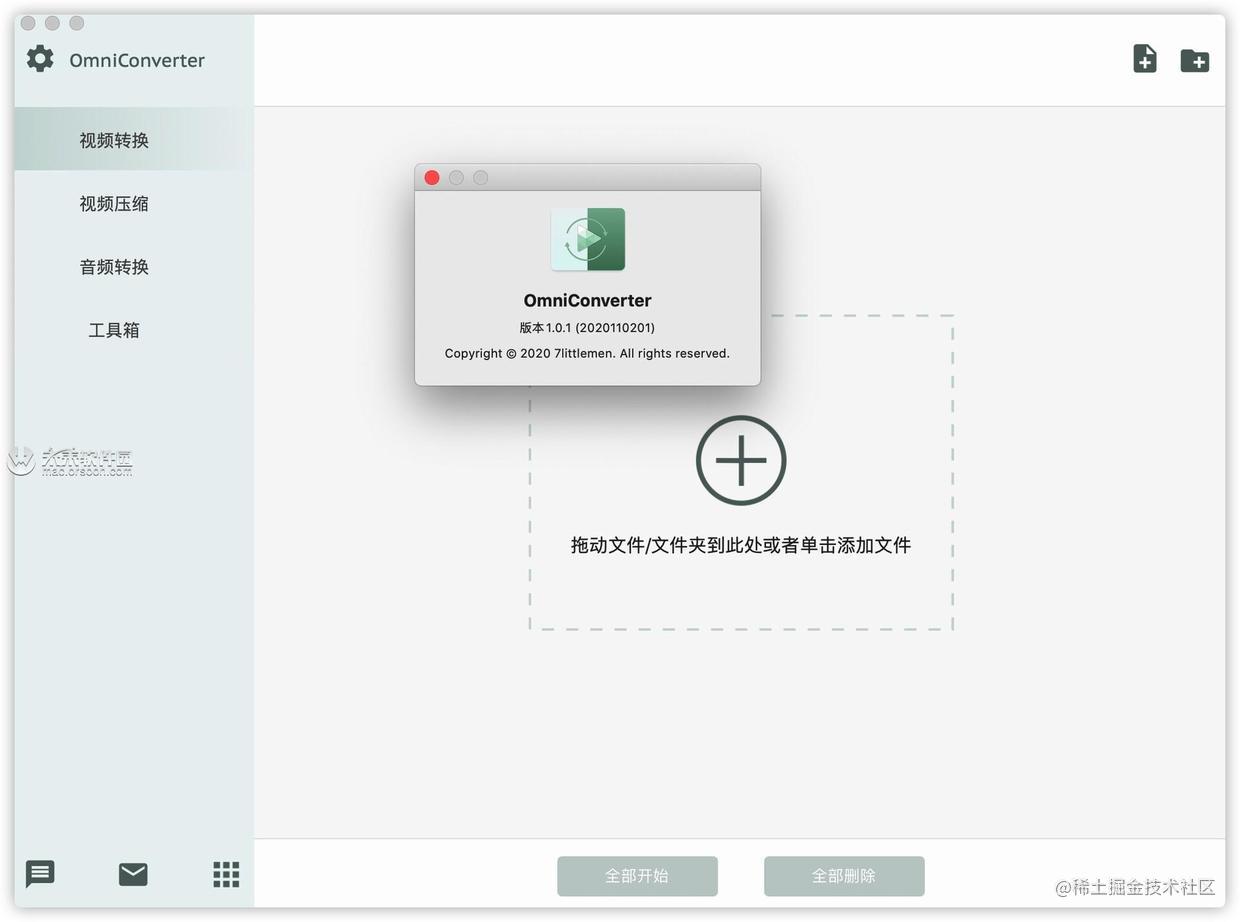This screenshot has height=922, width=1240.
Task: Click the bold OmniConverter name in About dialog
Action: click(x=587, y=300)
